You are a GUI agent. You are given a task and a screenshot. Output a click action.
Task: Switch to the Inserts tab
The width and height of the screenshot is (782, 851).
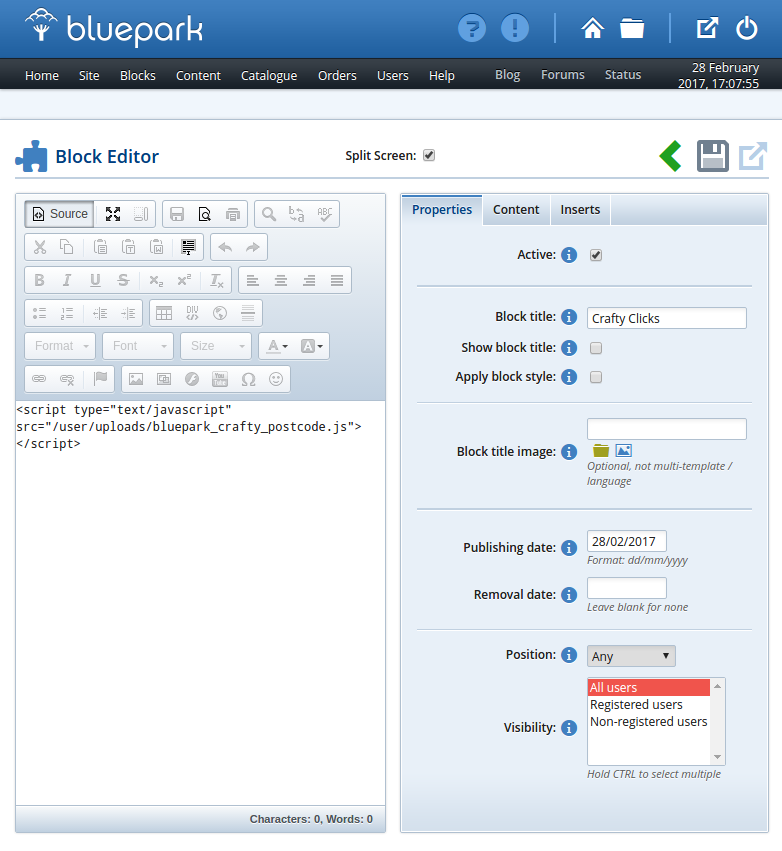pos(580,209)
